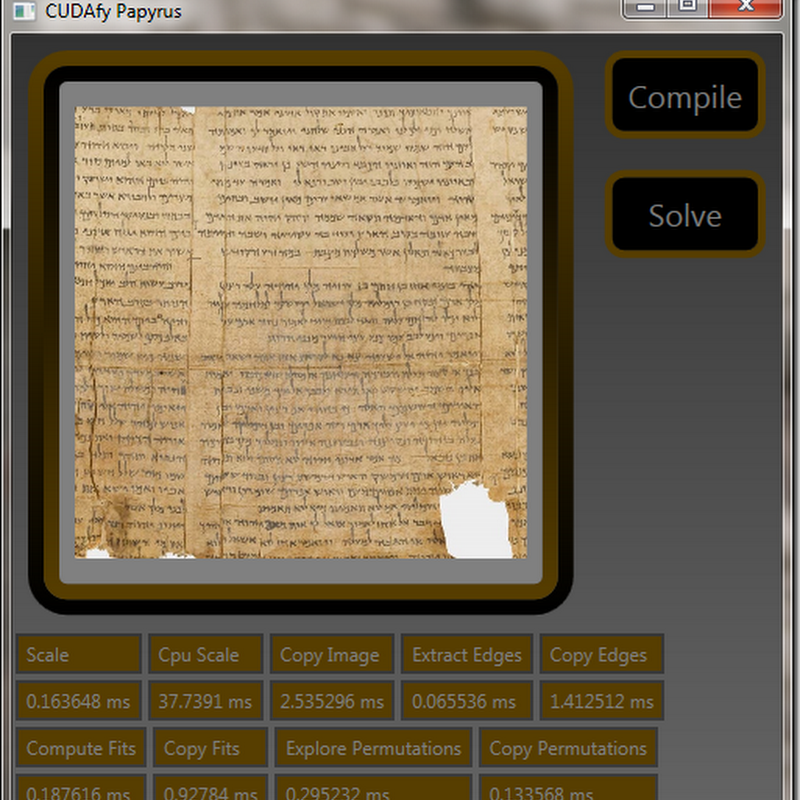800x800 pixels.
Task: Select the 2.535296 ms value
Action: pos(332,701)
